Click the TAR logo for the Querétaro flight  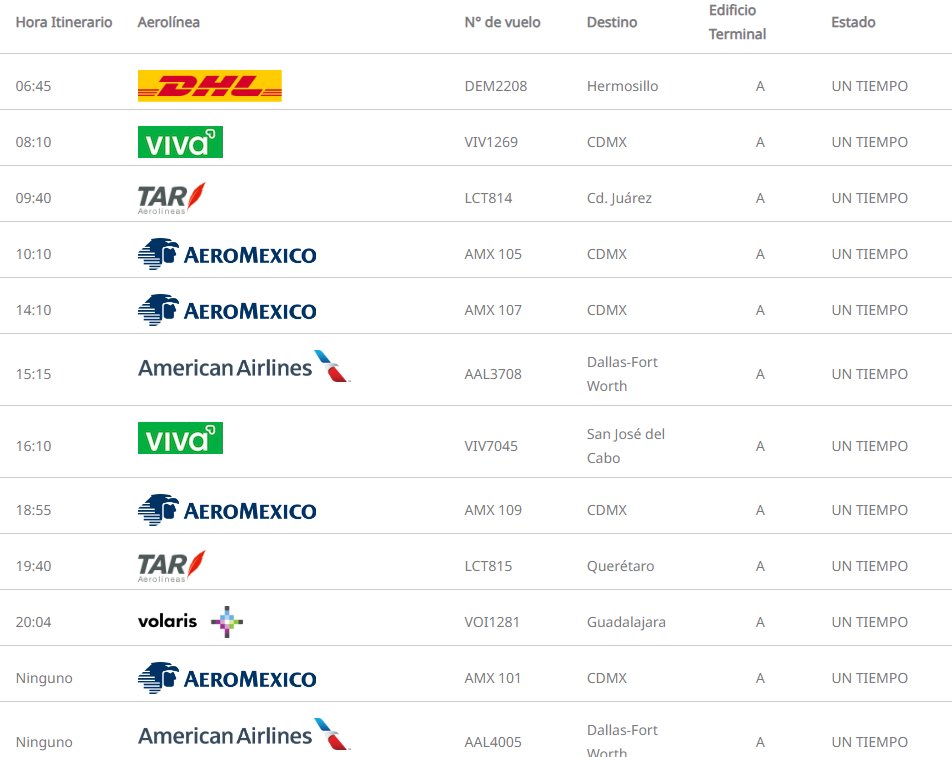click(x=172, y=566)
